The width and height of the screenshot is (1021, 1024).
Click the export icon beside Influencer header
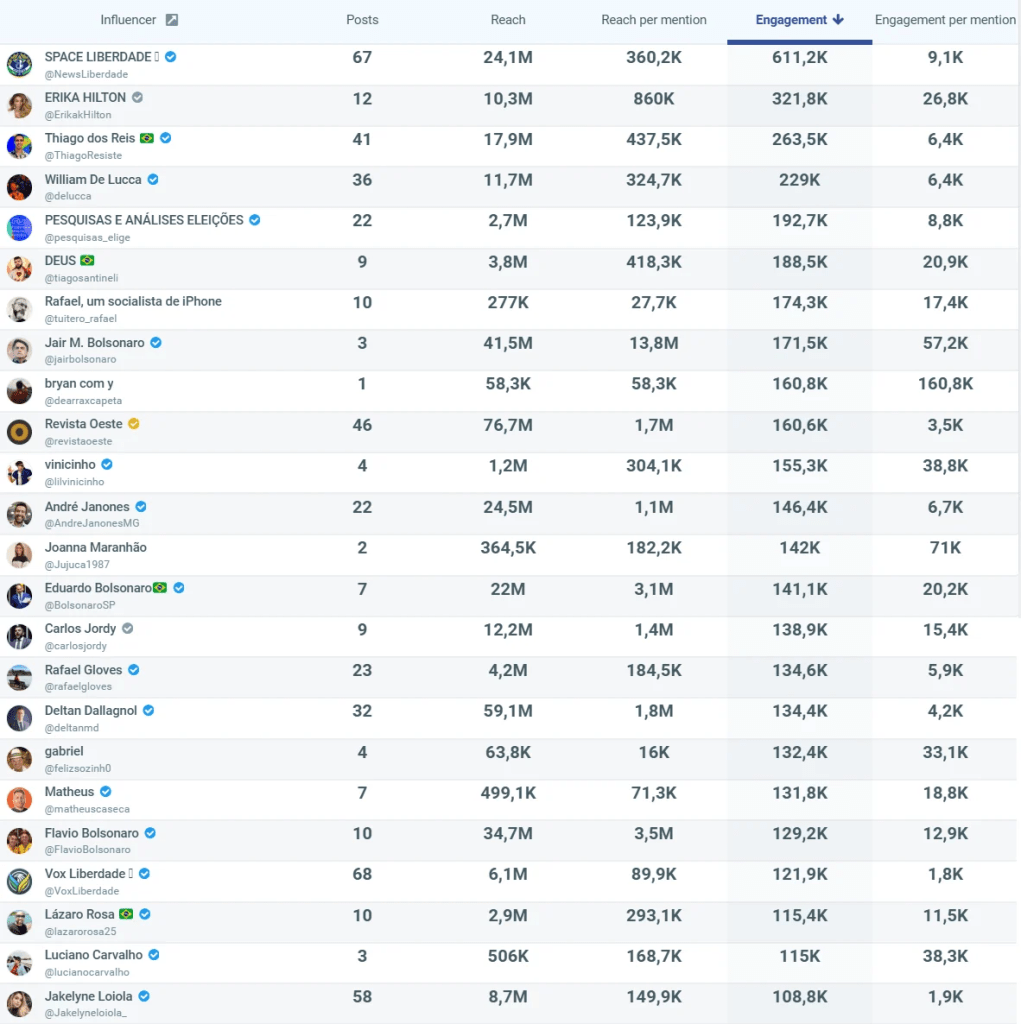pyautogui.click(x=172, y=20)
